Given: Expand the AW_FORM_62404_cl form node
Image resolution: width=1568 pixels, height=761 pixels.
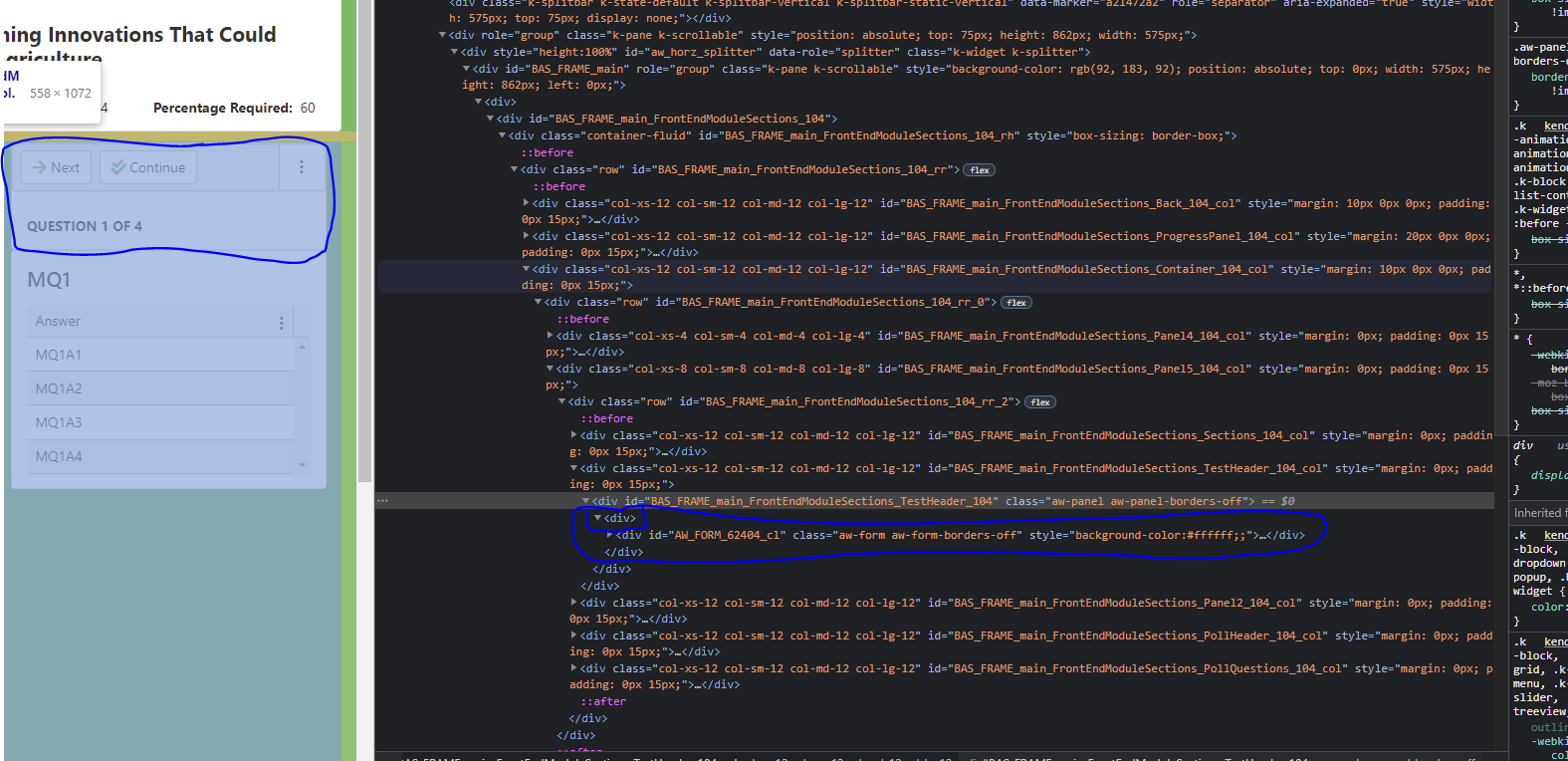Looking at the screenshot, I should point(610,535).
